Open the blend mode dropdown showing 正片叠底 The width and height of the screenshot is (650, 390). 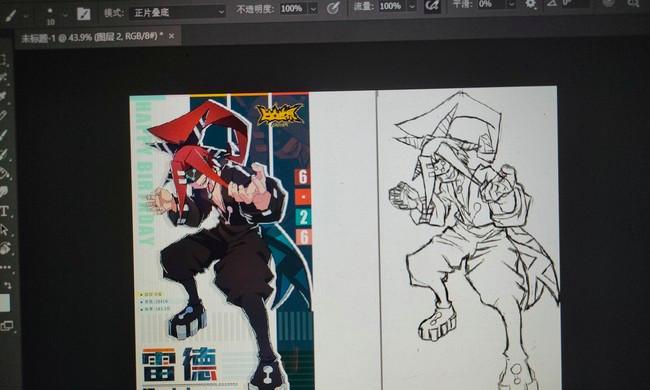(x=177, y=12)
